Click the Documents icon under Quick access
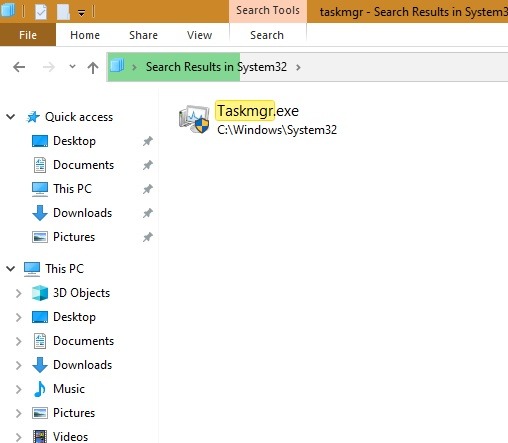Image resolution: width=508 pixels, height=443 pixels. tap(40, 165)
